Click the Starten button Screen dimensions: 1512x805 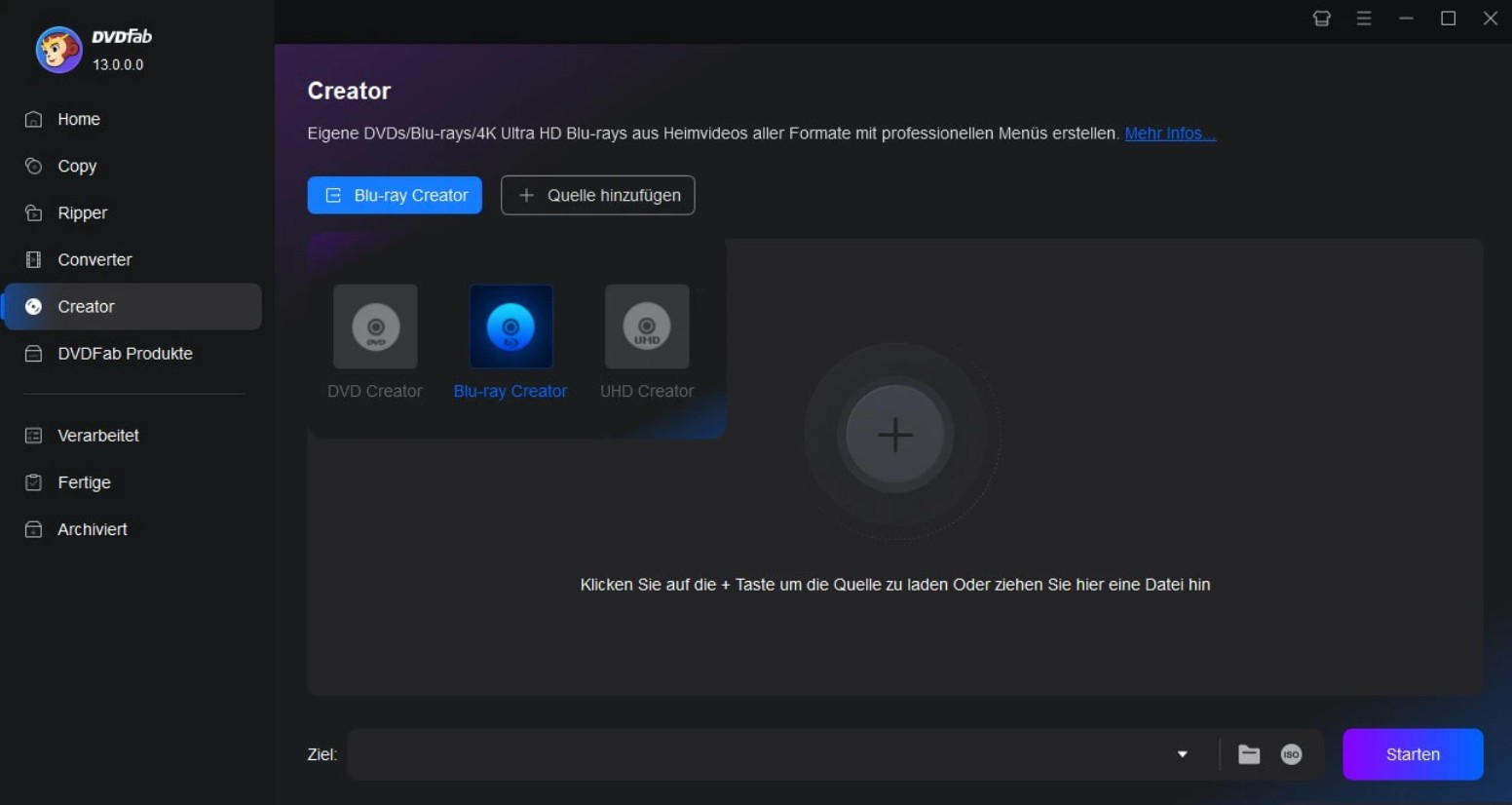tap(1413, 754)
